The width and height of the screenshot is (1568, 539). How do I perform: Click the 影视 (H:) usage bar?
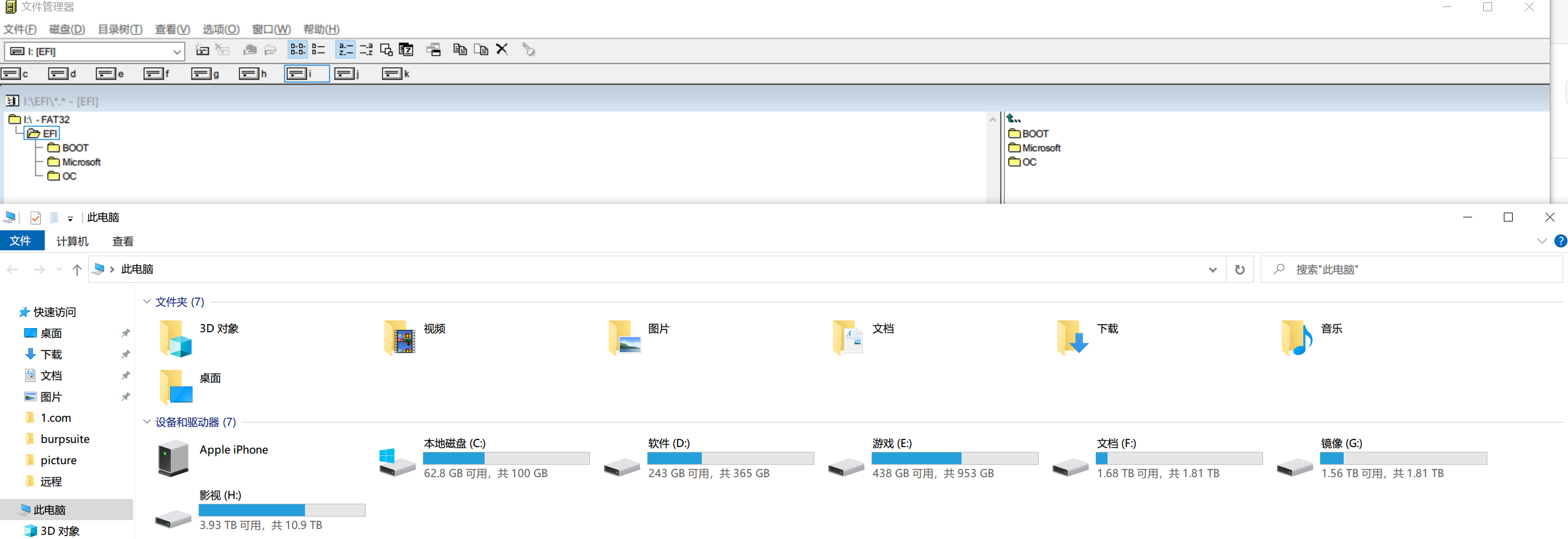pyautogui.click(x=282, y=510)
